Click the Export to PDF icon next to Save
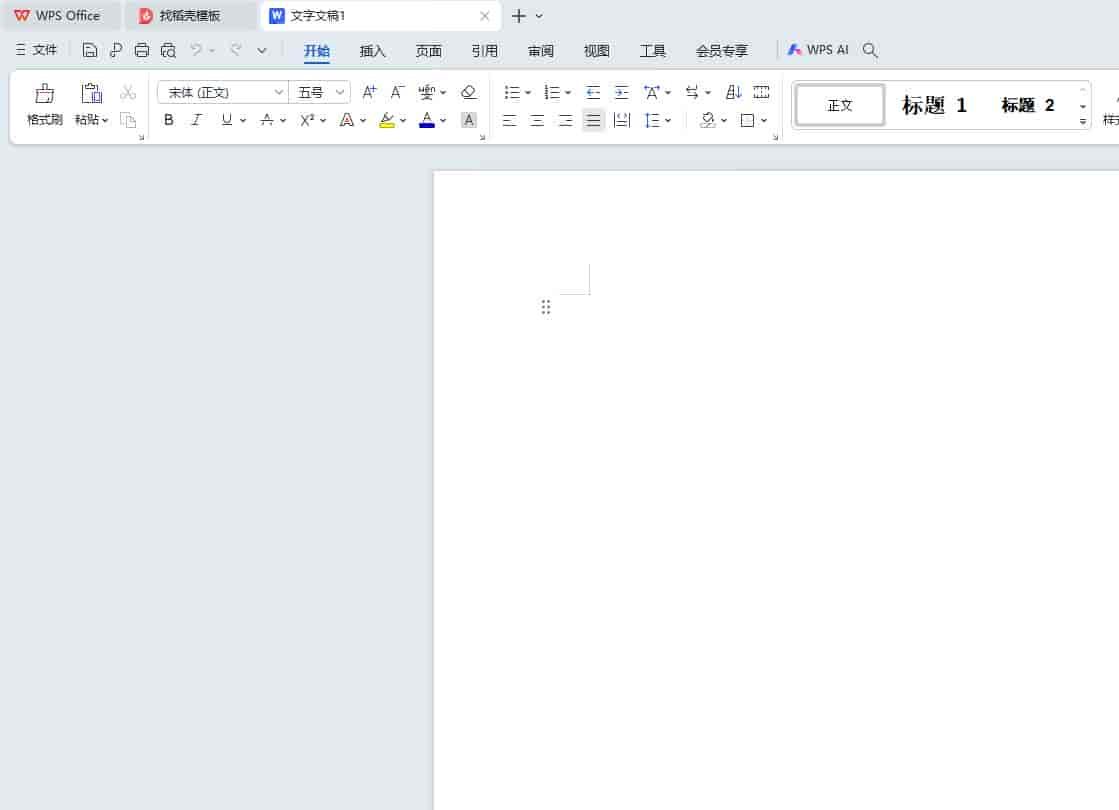This screenshot has width=1119, height=810. 116,50
